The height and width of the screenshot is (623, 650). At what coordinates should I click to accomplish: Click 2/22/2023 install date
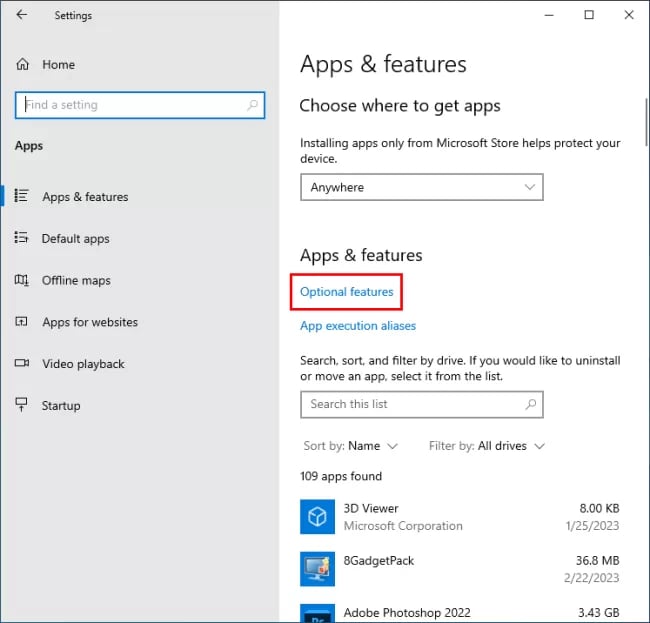tap(591, 577)
